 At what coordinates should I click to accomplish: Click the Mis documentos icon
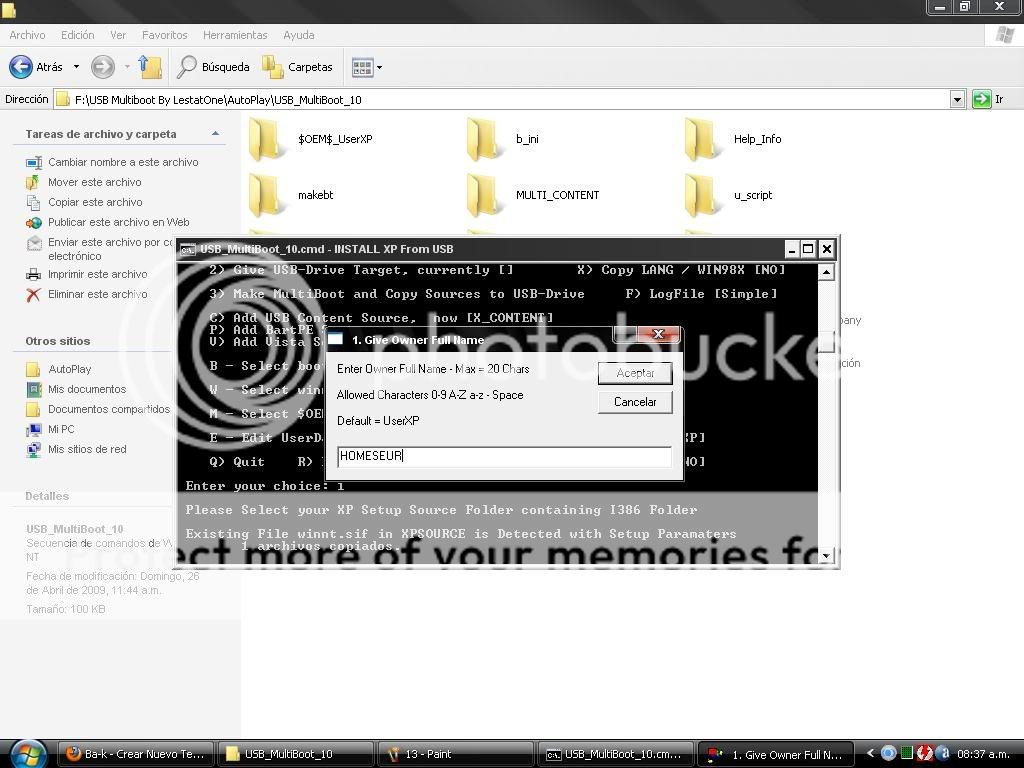point(33,389)
